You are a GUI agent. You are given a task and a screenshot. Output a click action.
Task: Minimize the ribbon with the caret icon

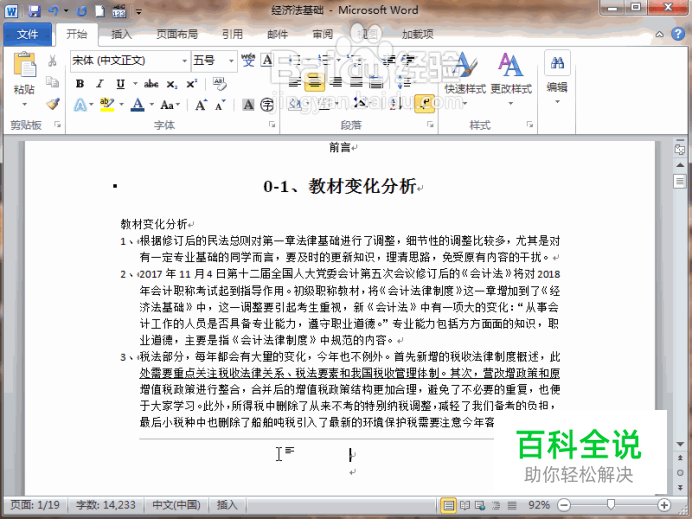(x=659, y=34)
